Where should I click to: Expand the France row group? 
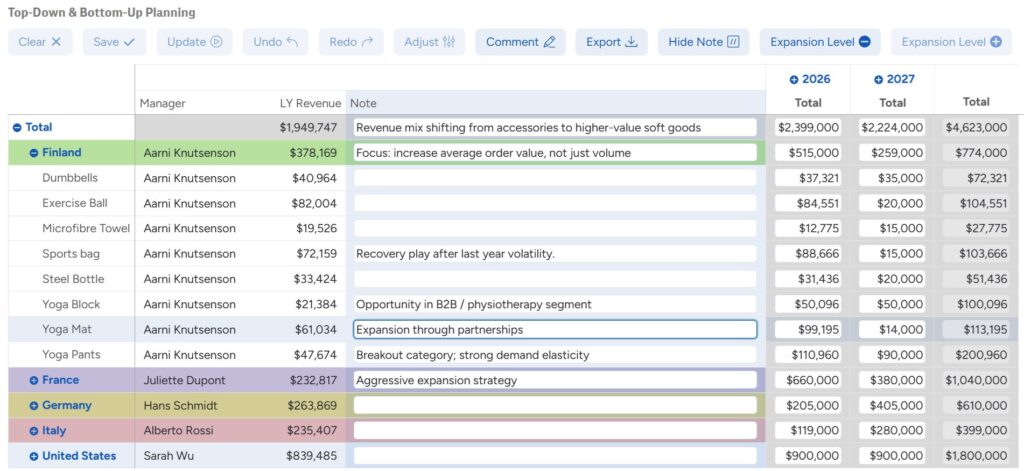click(x=34, y=380)
